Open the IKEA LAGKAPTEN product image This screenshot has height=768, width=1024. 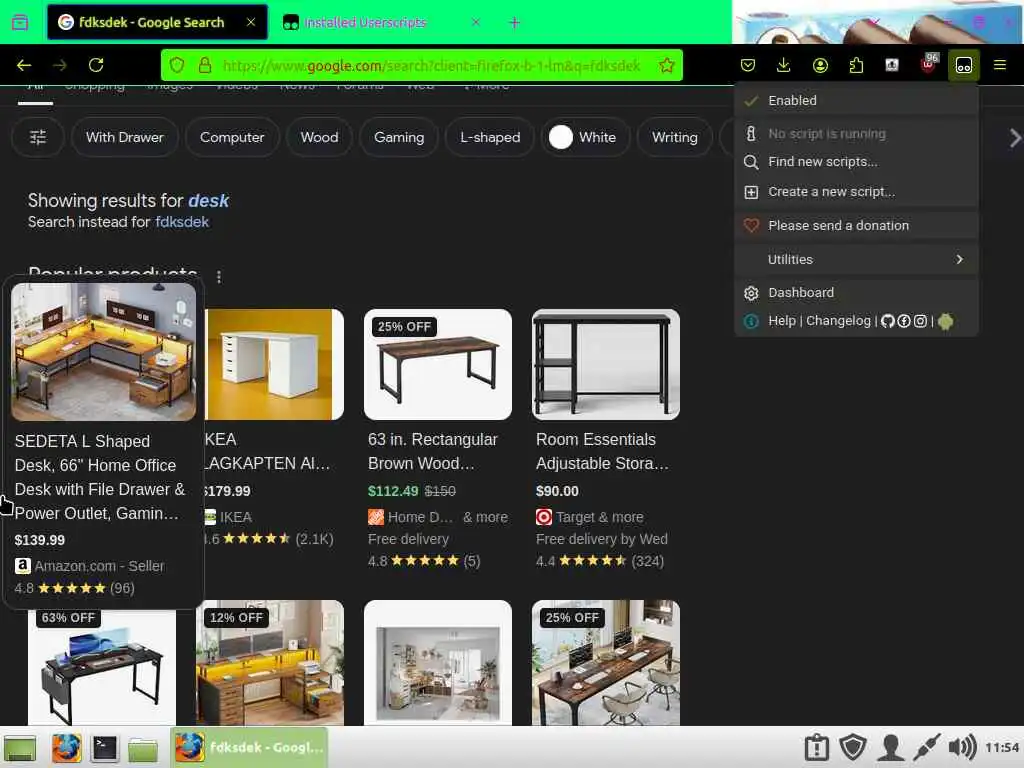[274, 364]
